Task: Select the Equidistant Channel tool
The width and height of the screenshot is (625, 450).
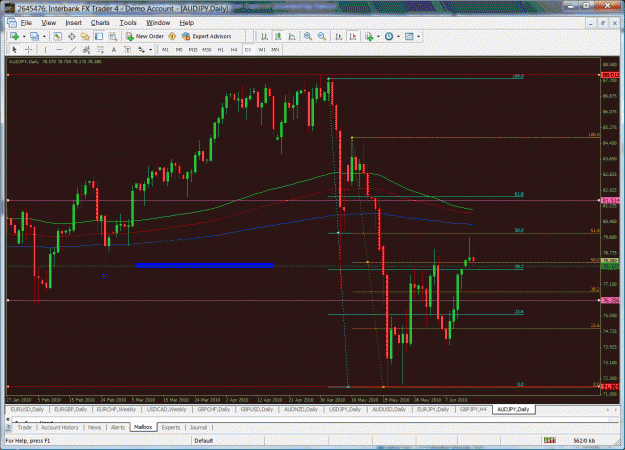Action: pos(86,49)
